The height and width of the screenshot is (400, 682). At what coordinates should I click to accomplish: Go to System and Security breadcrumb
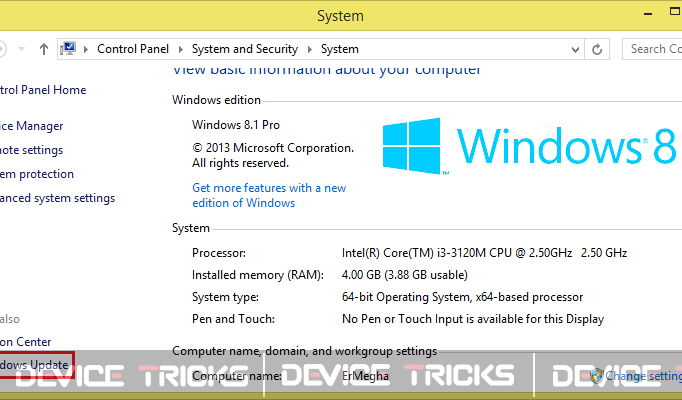(245, 49)
